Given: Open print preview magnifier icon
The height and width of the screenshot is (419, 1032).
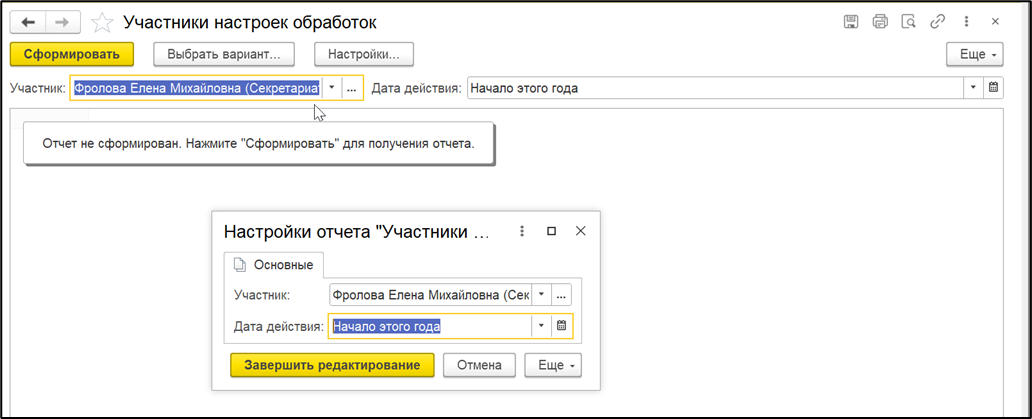Looking at the screenshot, I should [x=908, y=22].
